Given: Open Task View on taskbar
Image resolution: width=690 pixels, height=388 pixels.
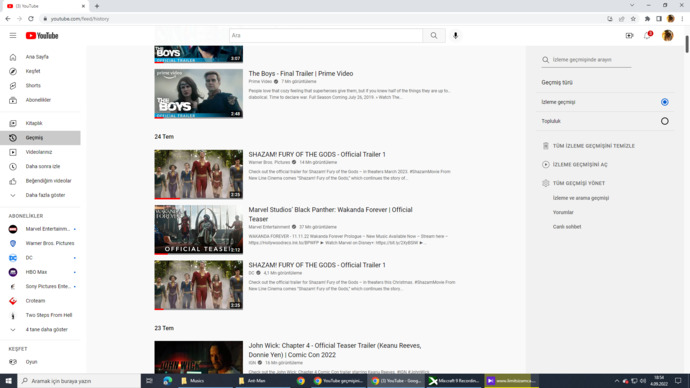Looking at the screenshot, I should click(150, 381).
